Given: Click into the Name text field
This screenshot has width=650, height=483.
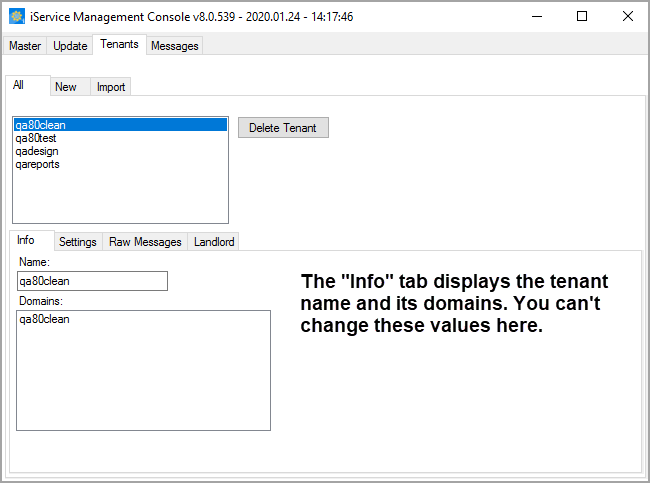Looking at the screenshot, I should coord(92,281).
